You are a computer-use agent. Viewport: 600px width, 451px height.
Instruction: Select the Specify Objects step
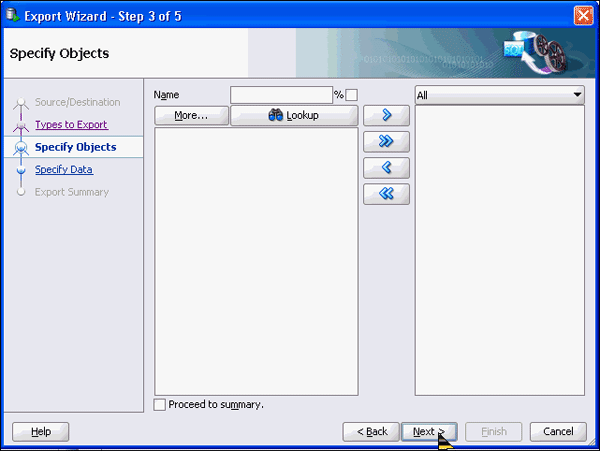click(75, 147)
